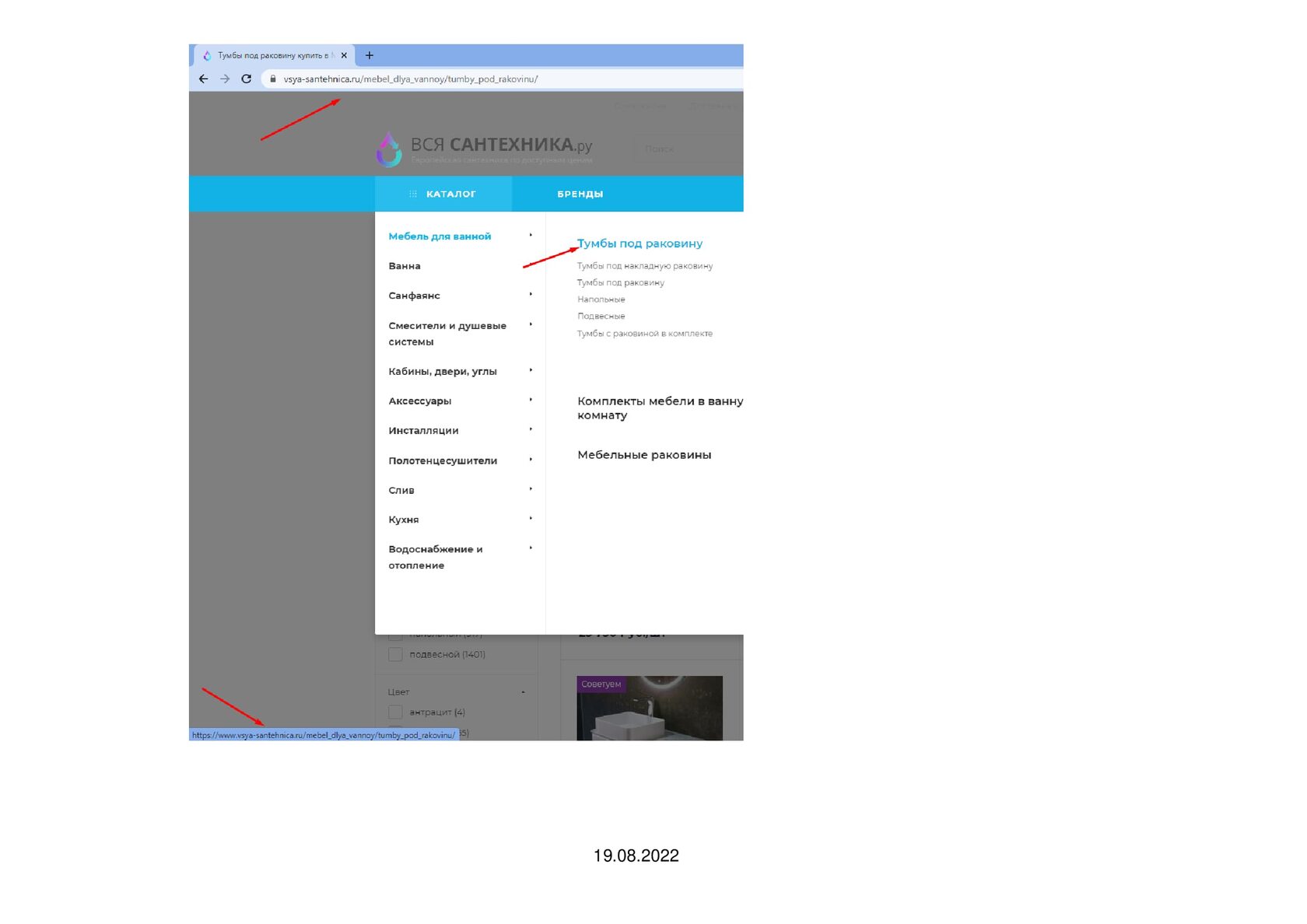
Task: Click the browser forward arrow
Action: point(225,79)
